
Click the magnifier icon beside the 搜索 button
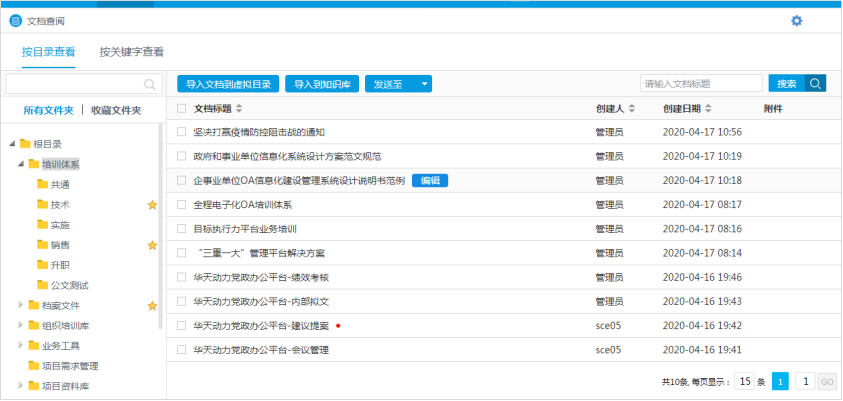[816, 84]
